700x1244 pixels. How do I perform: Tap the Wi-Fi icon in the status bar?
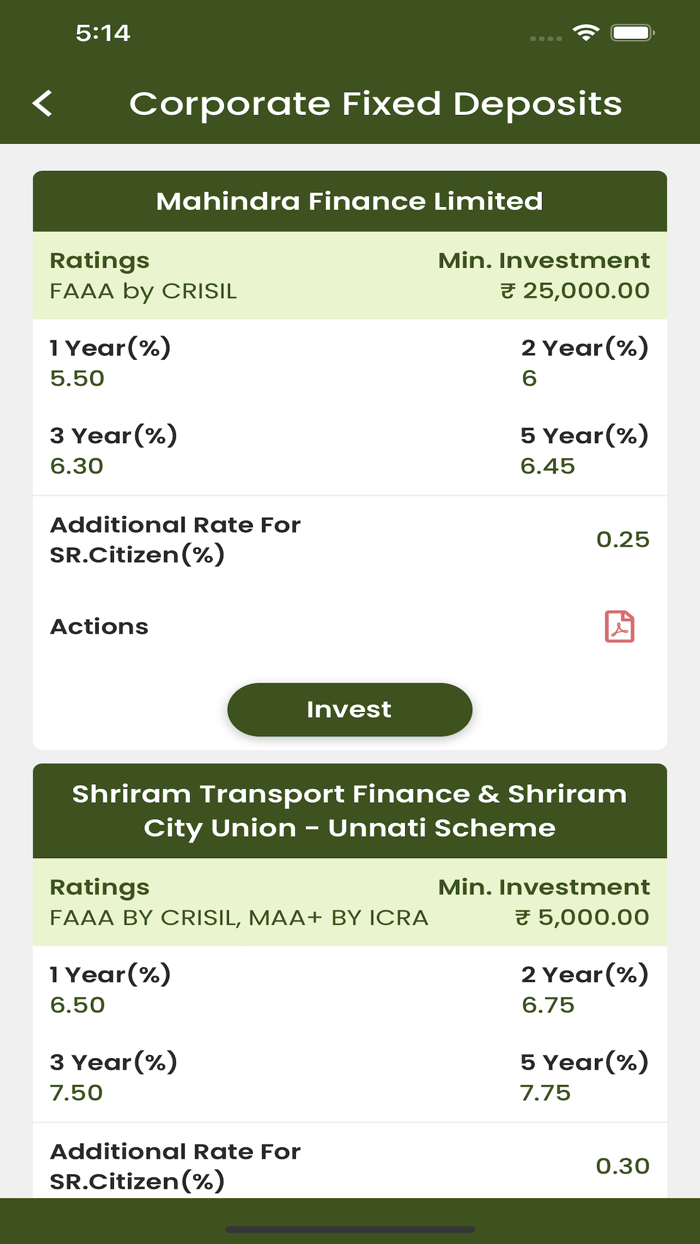tap(584, 33)
